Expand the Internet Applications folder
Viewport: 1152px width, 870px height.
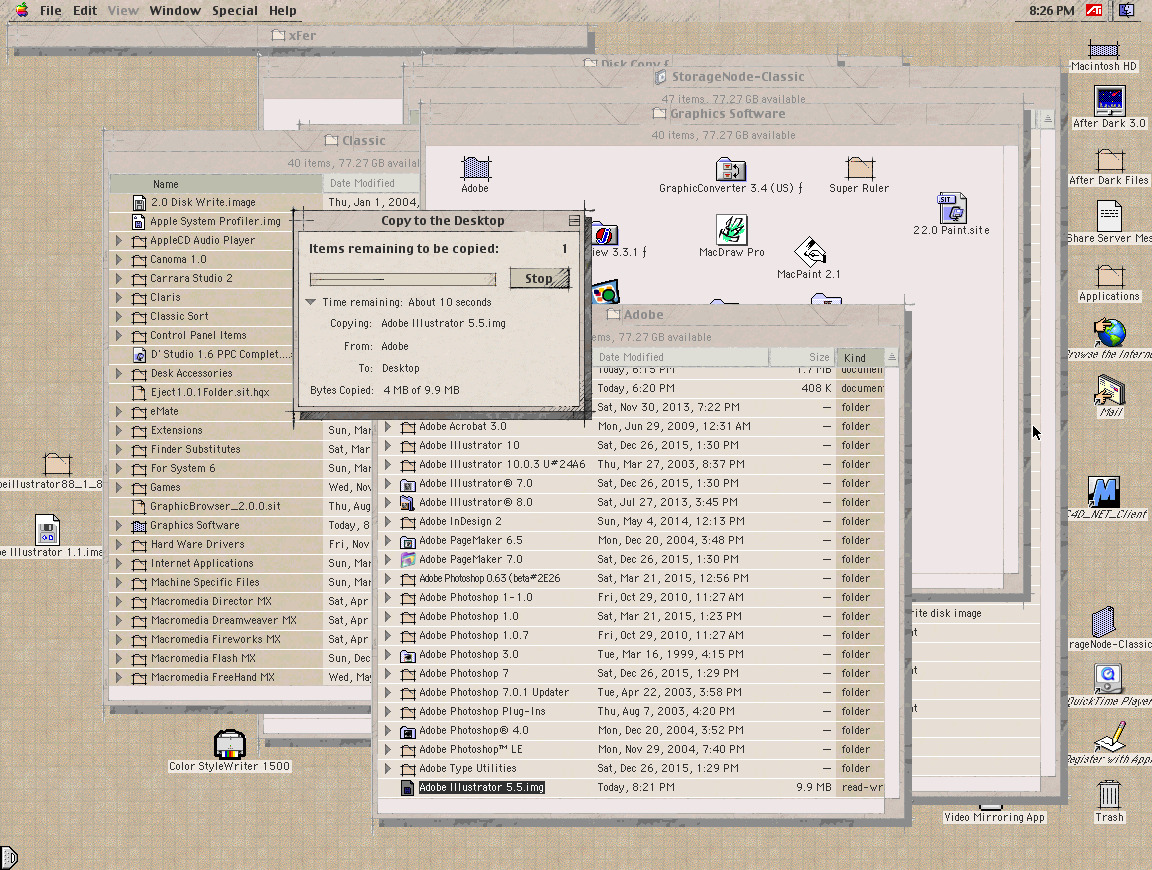[x=119, y=564]
